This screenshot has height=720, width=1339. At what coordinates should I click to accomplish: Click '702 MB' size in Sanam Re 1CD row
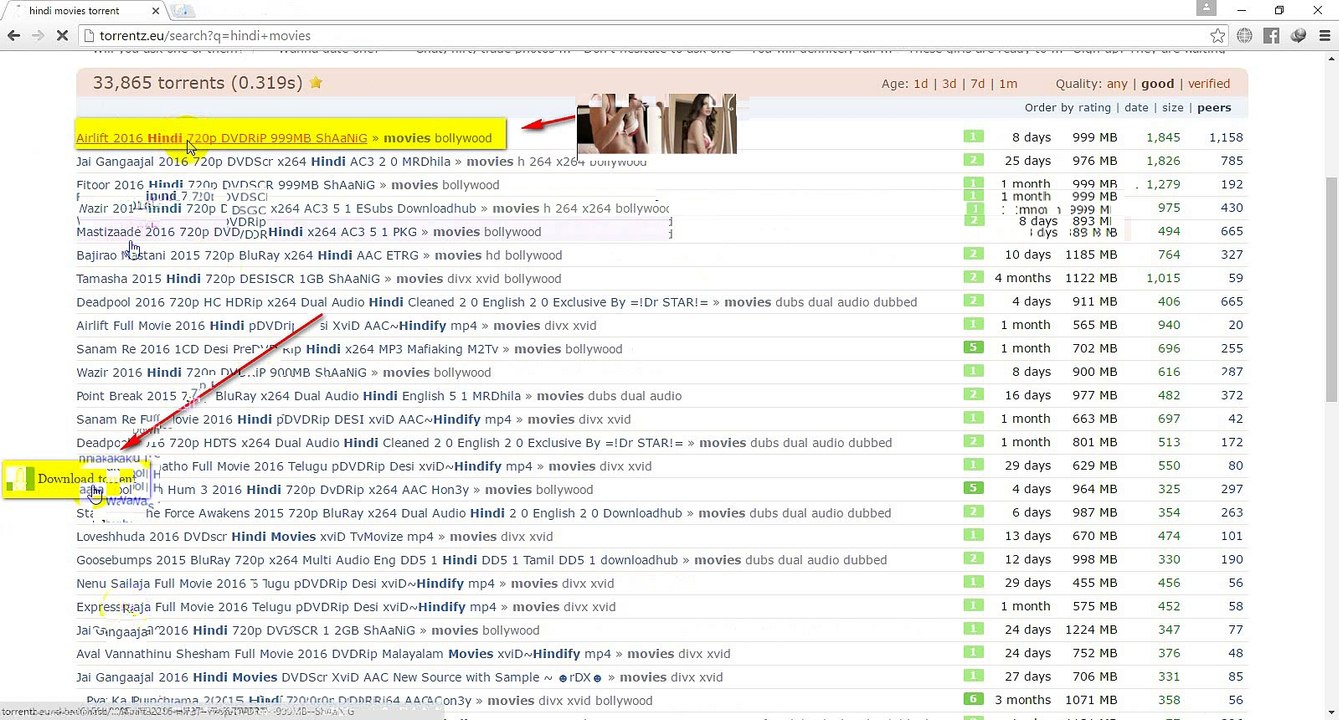(x=1095, y=349)
